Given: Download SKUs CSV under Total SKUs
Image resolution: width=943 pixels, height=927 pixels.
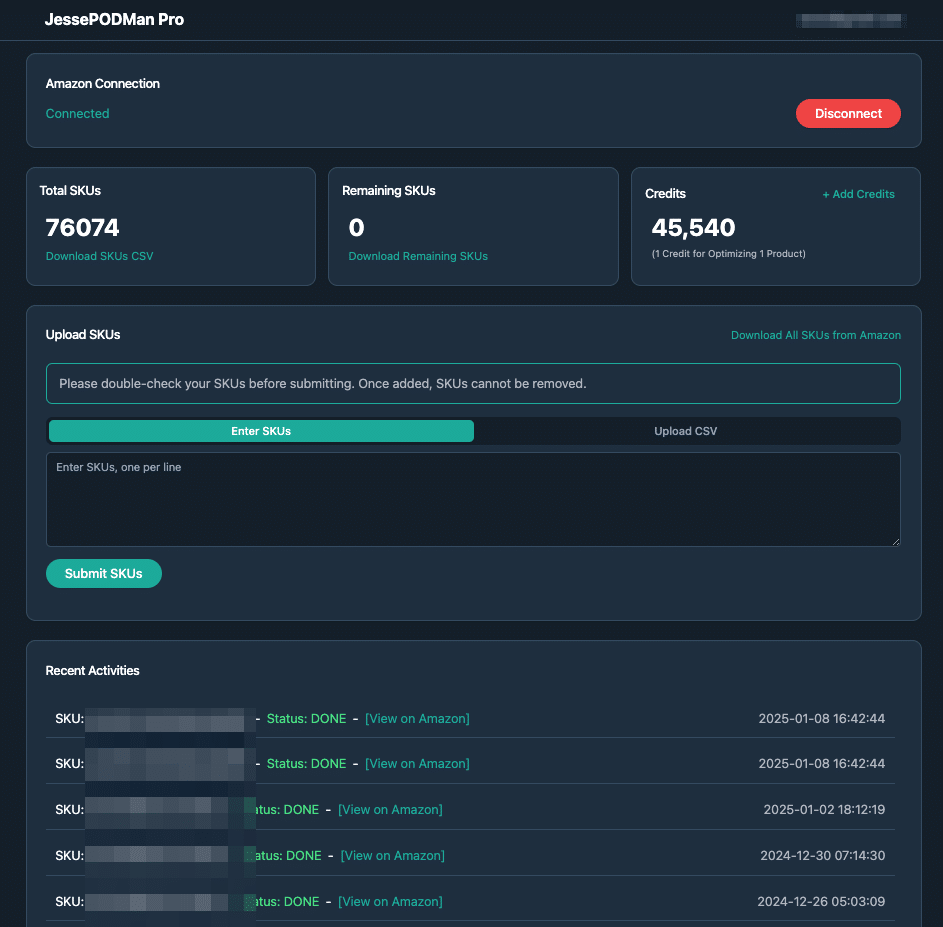Looking at the screenshot, I should tap(99, 256).
